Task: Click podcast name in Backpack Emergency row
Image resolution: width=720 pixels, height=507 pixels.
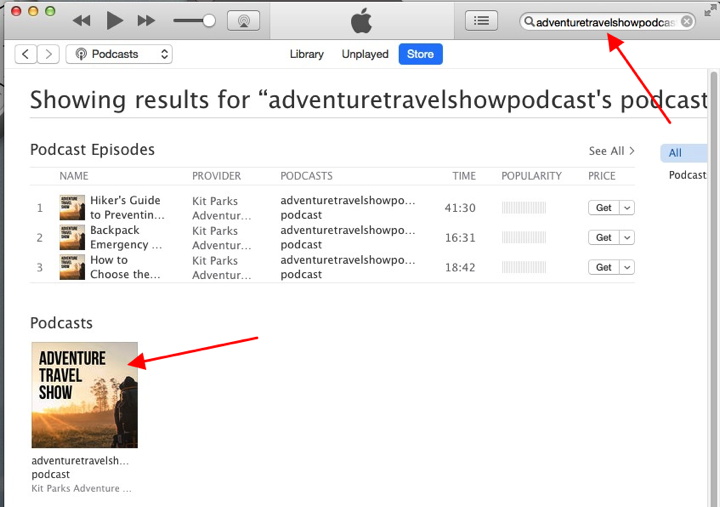Action: [348, 237]
